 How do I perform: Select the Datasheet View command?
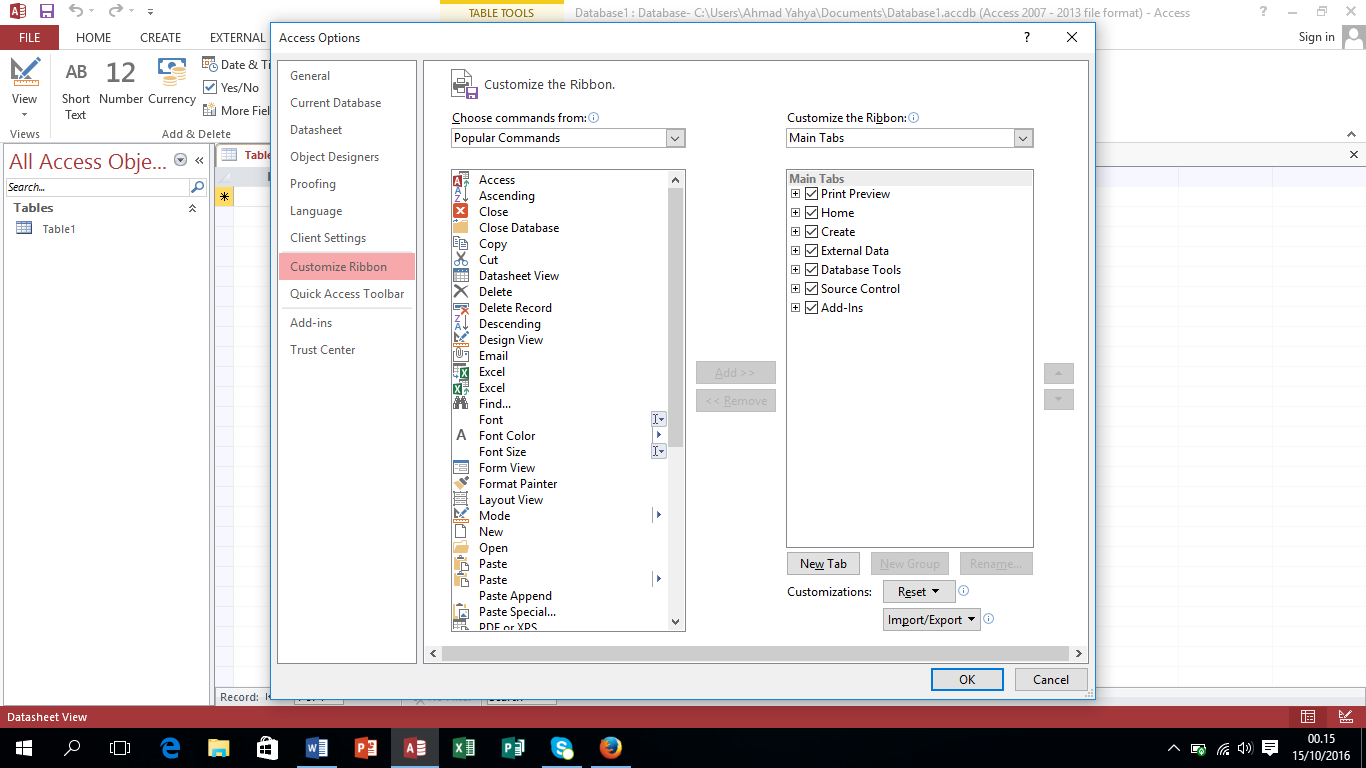tap(518, 275)
